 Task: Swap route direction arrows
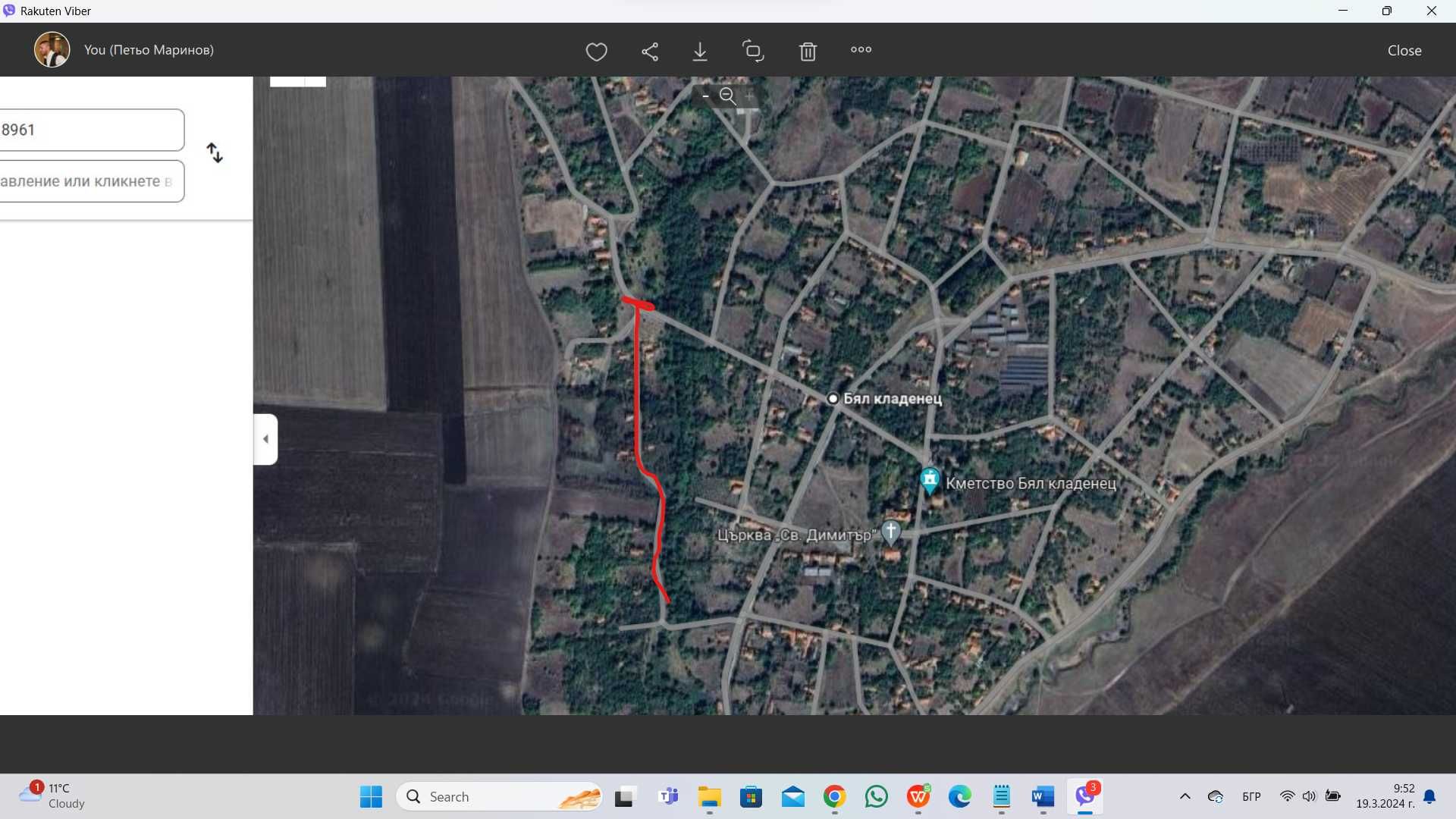coord(215,153)
